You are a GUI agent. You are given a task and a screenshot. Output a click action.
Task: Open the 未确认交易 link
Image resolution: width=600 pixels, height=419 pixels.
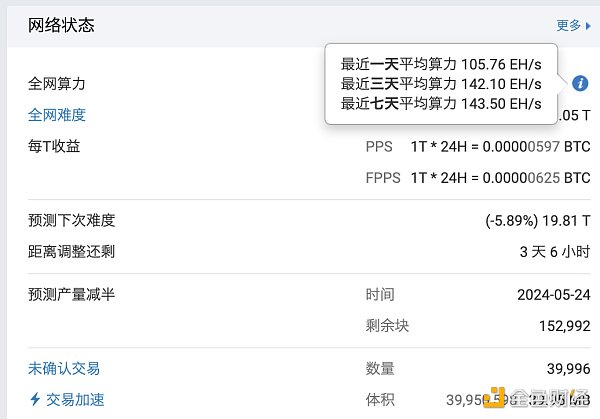click(64, 368)
